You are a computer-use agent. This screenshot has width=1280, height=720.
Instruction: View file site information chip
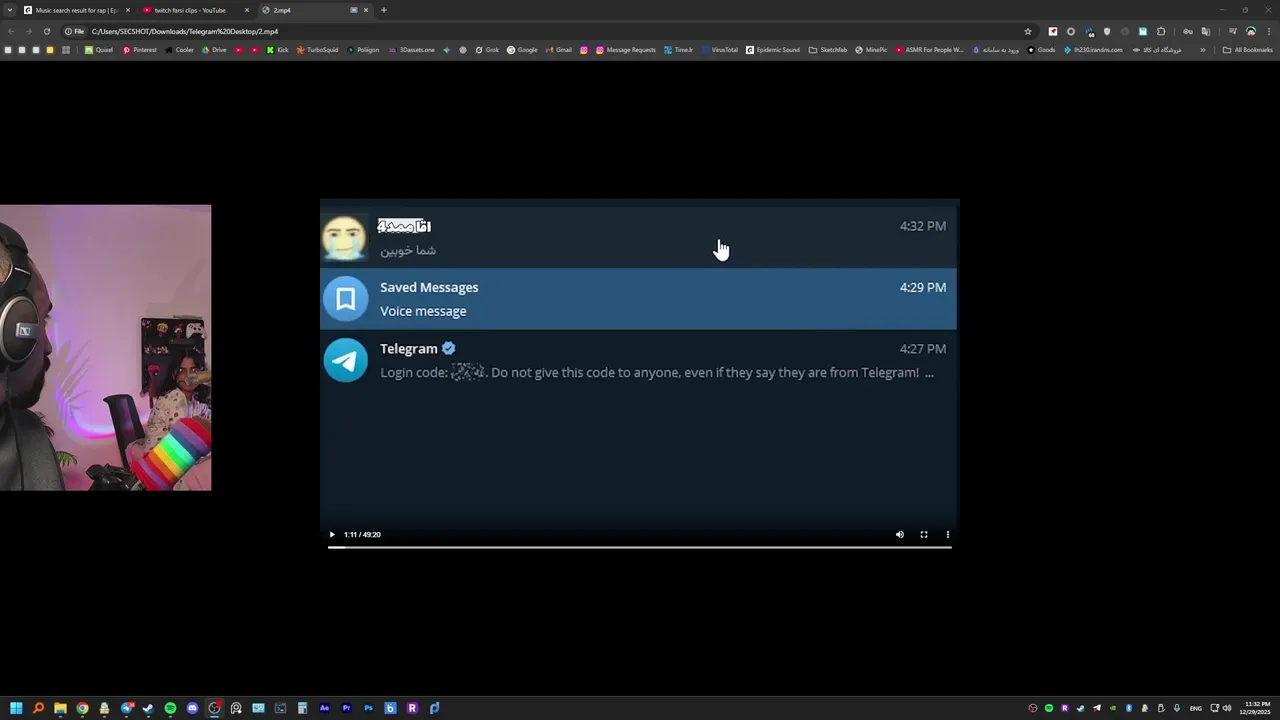pyautogui.click(x=74, y=31)
